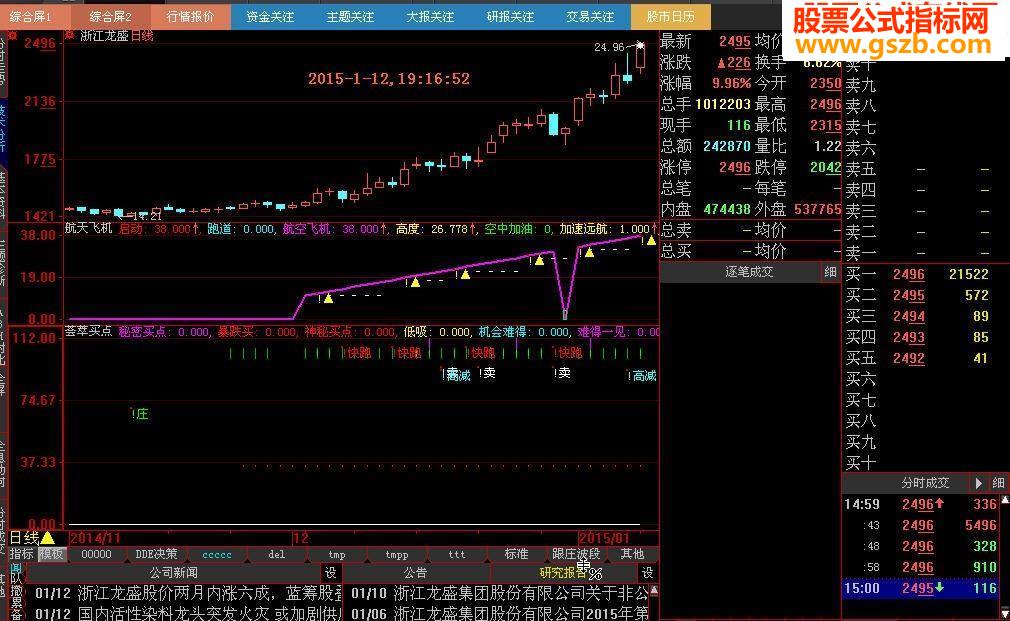Viewport: 1010px width, 621px height.
Task: Click play arrow beside 分时成交
Action: click(978, 482)
